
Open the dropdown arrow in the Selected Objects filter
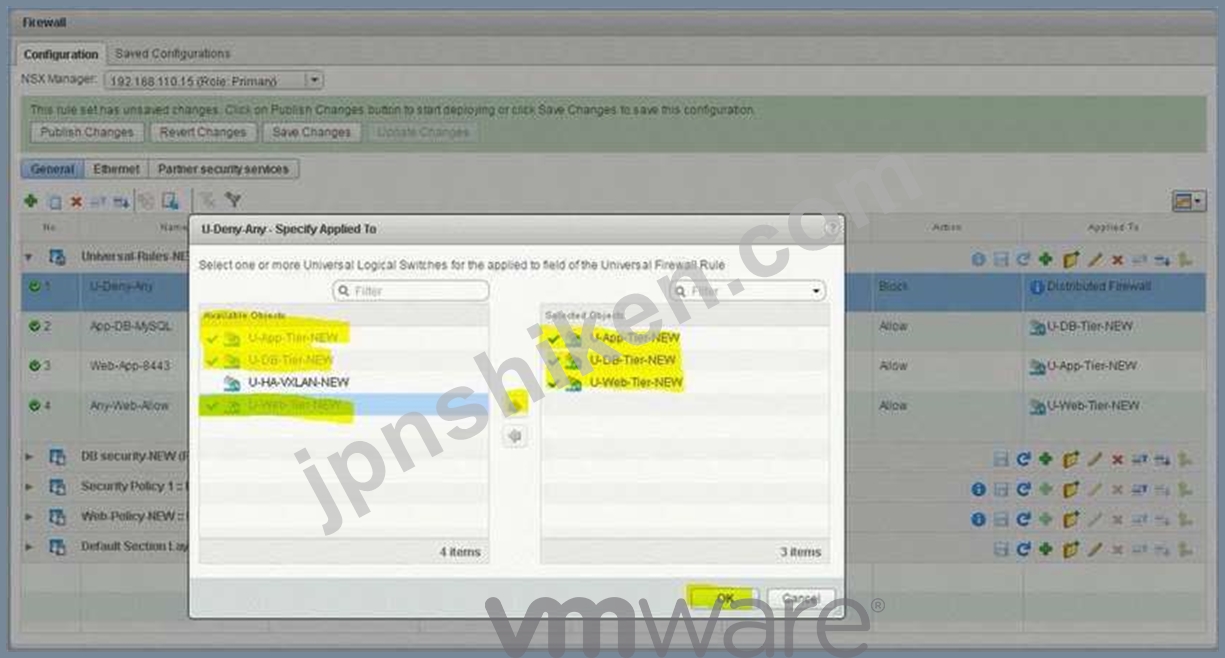pyautogui.click(x=818, y=291)
